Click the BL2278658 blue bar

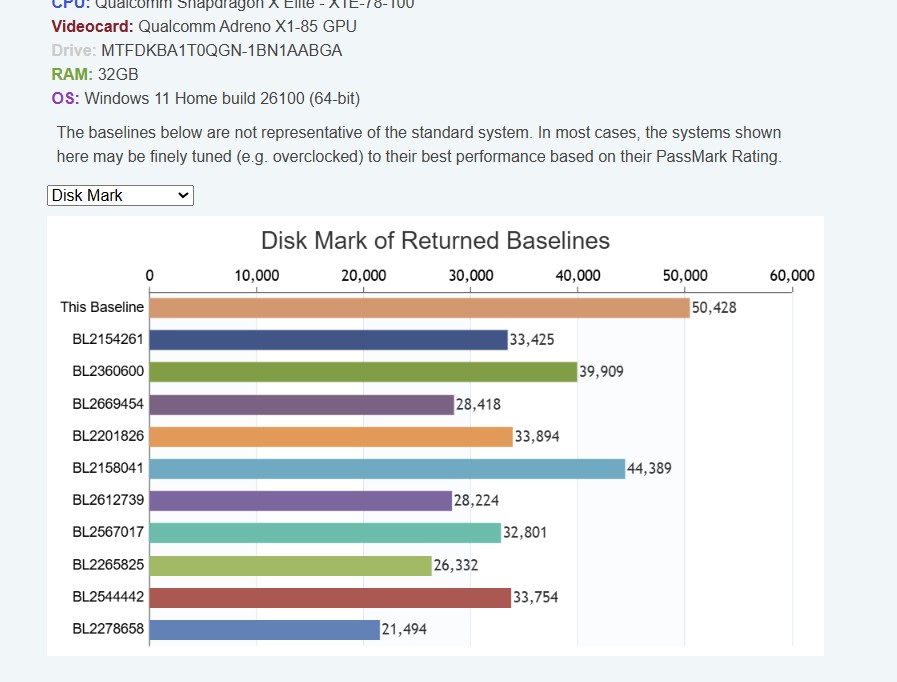click(264, 630)
